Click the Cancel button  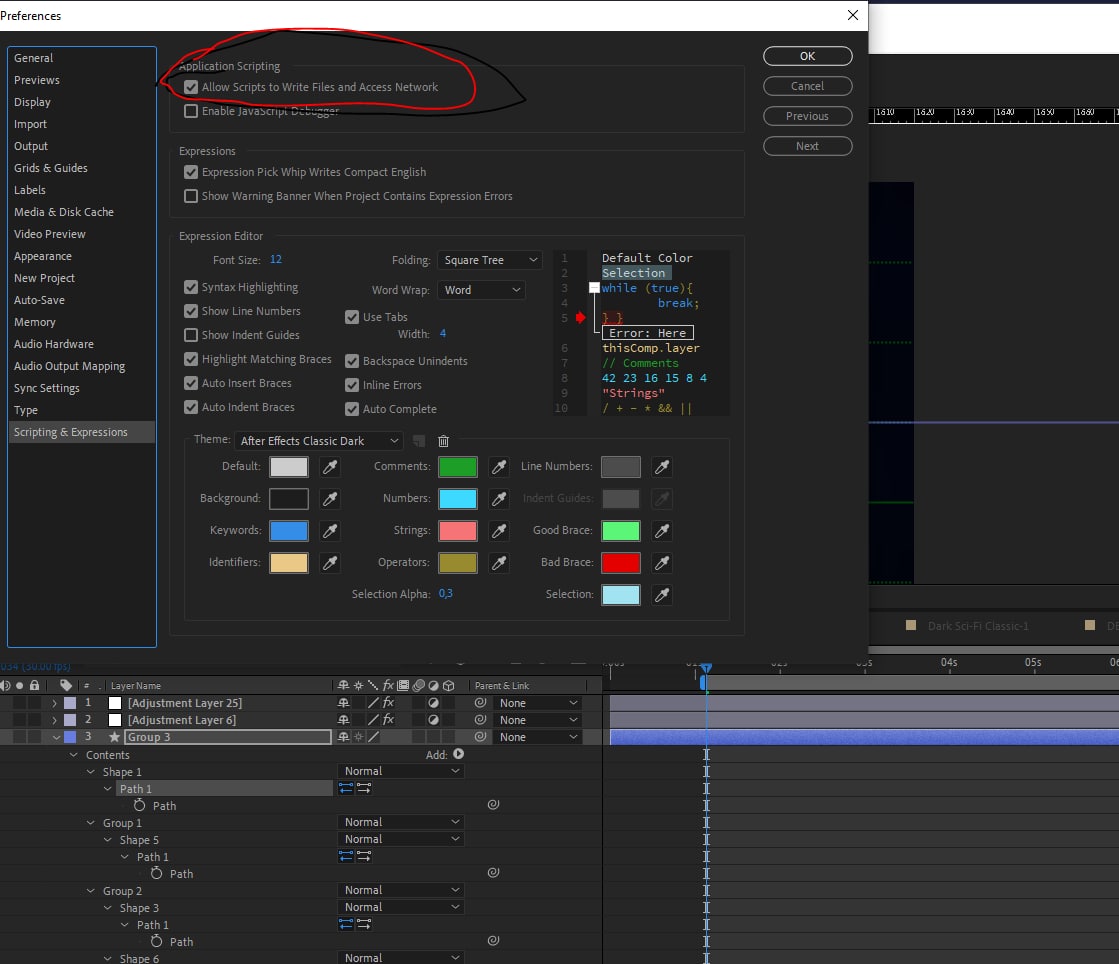click(x=807, y=86)
